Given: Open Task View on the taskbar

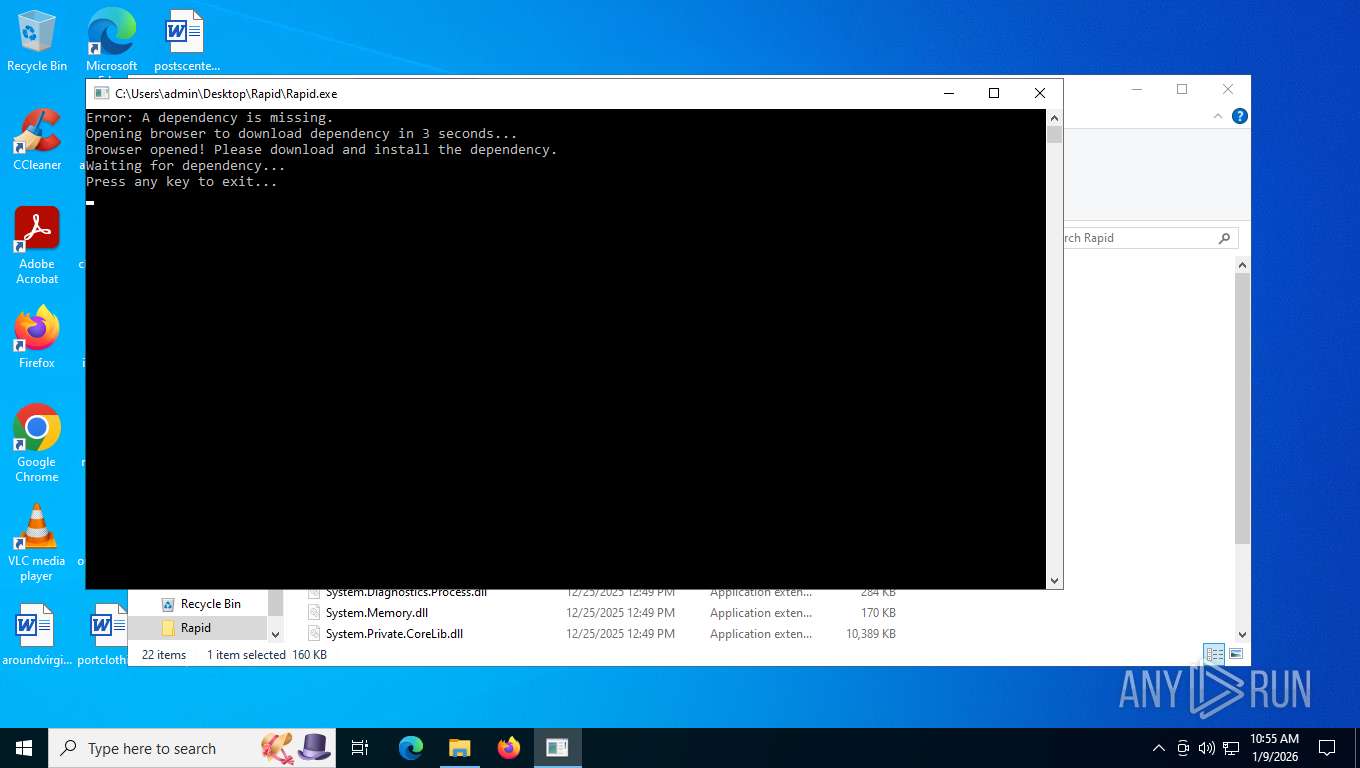Looking at the screenshot, I should click(x=360, y=748).
